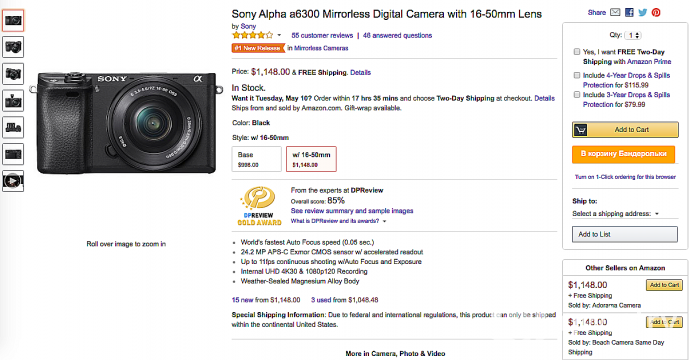Expand What is DPReview and its awards

[x=338, y=221]
